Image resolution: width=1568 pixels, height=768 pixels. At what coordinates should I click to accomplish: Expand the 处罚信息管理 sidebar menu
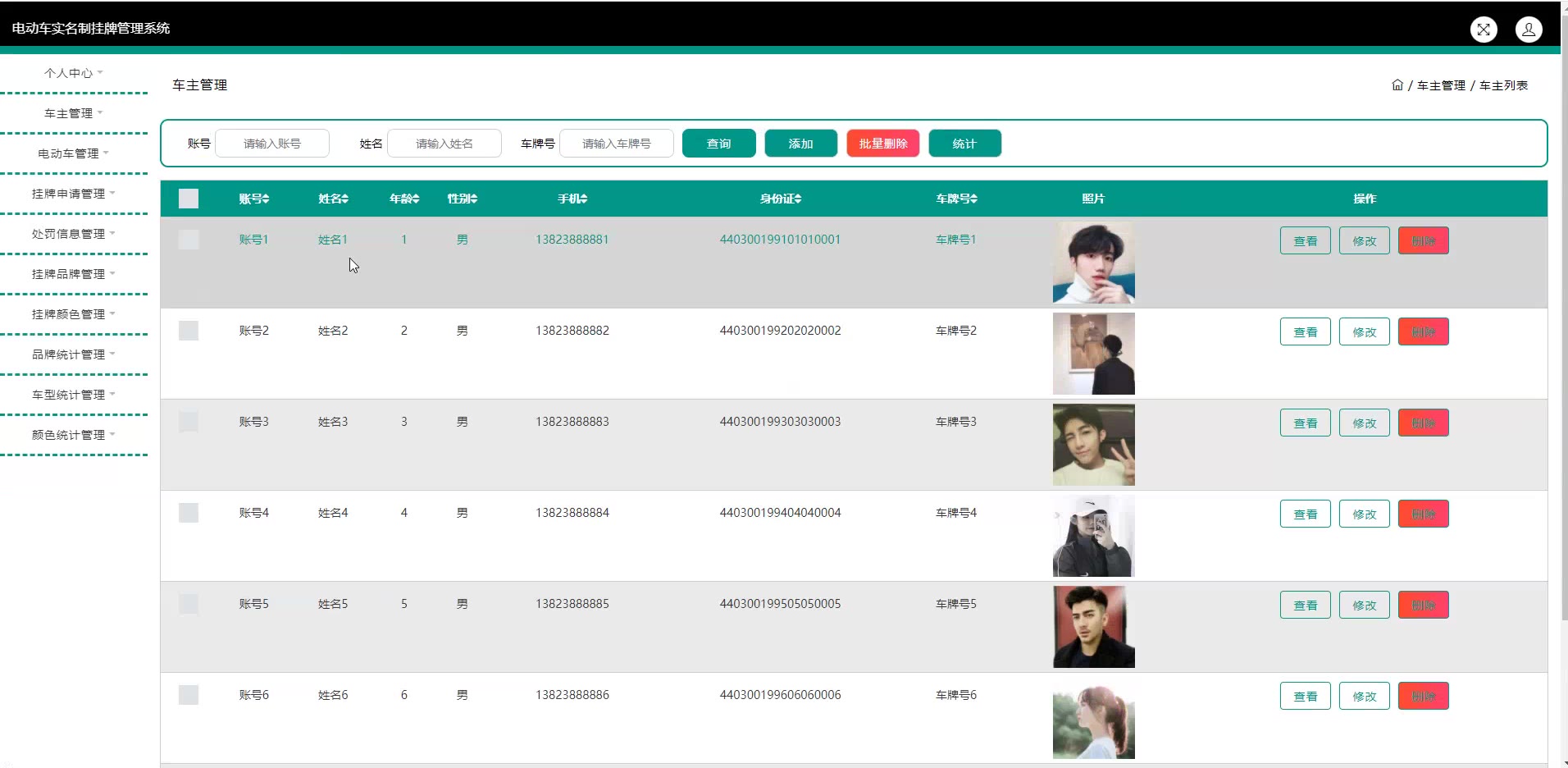pyautogui.click(x=73, y=234)
